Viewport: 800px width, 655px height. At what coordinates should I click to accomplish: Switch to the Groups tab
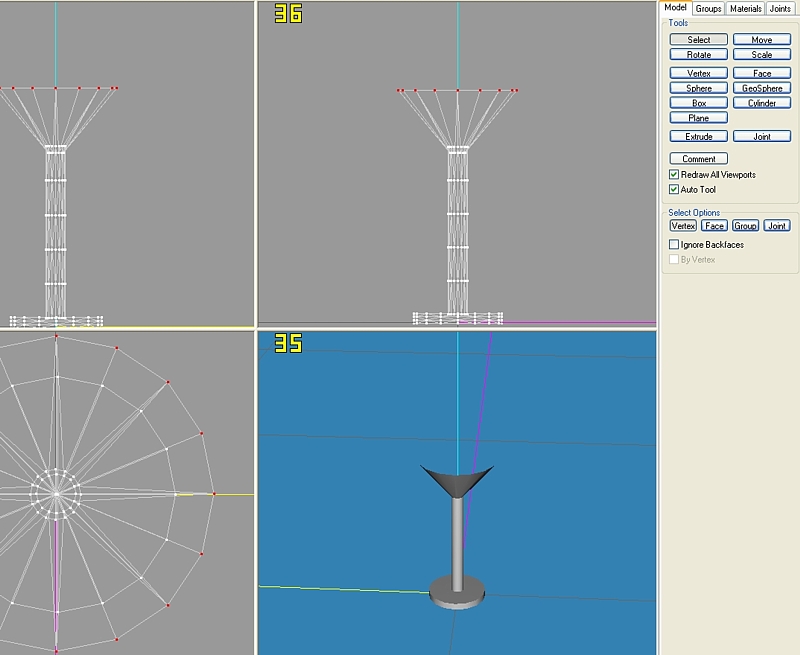click(708, 9)
